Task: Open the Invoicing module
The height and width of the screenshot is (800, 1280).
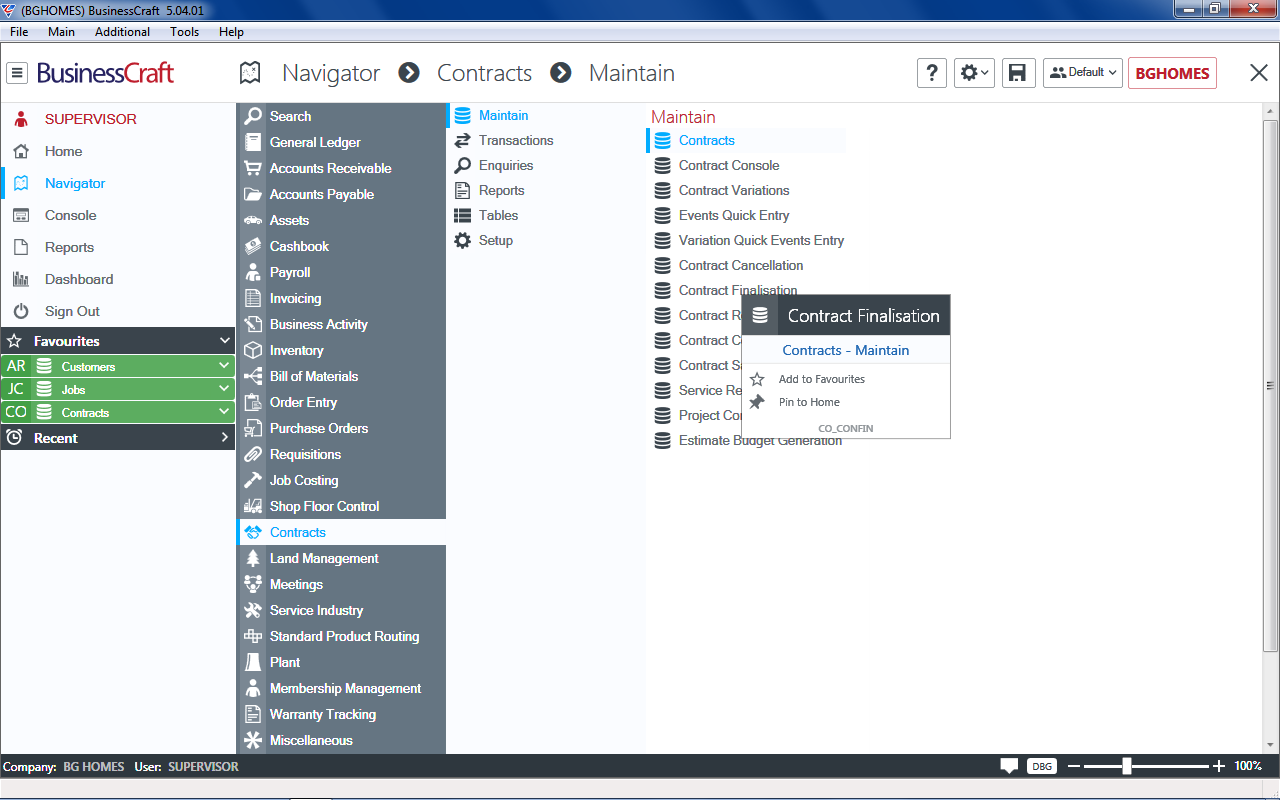Action: tap(341, 298)
